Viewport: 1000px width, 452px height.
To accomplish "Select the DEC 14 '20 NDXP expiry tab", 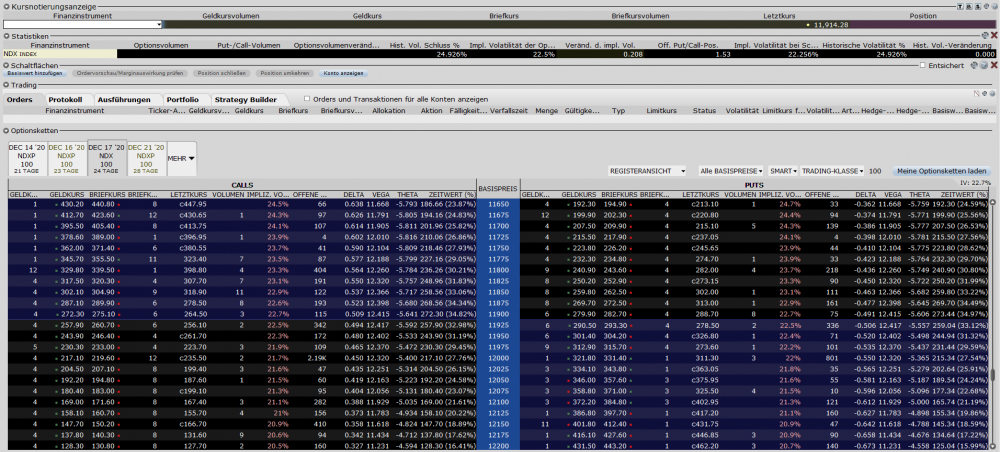I will point(26,158).
